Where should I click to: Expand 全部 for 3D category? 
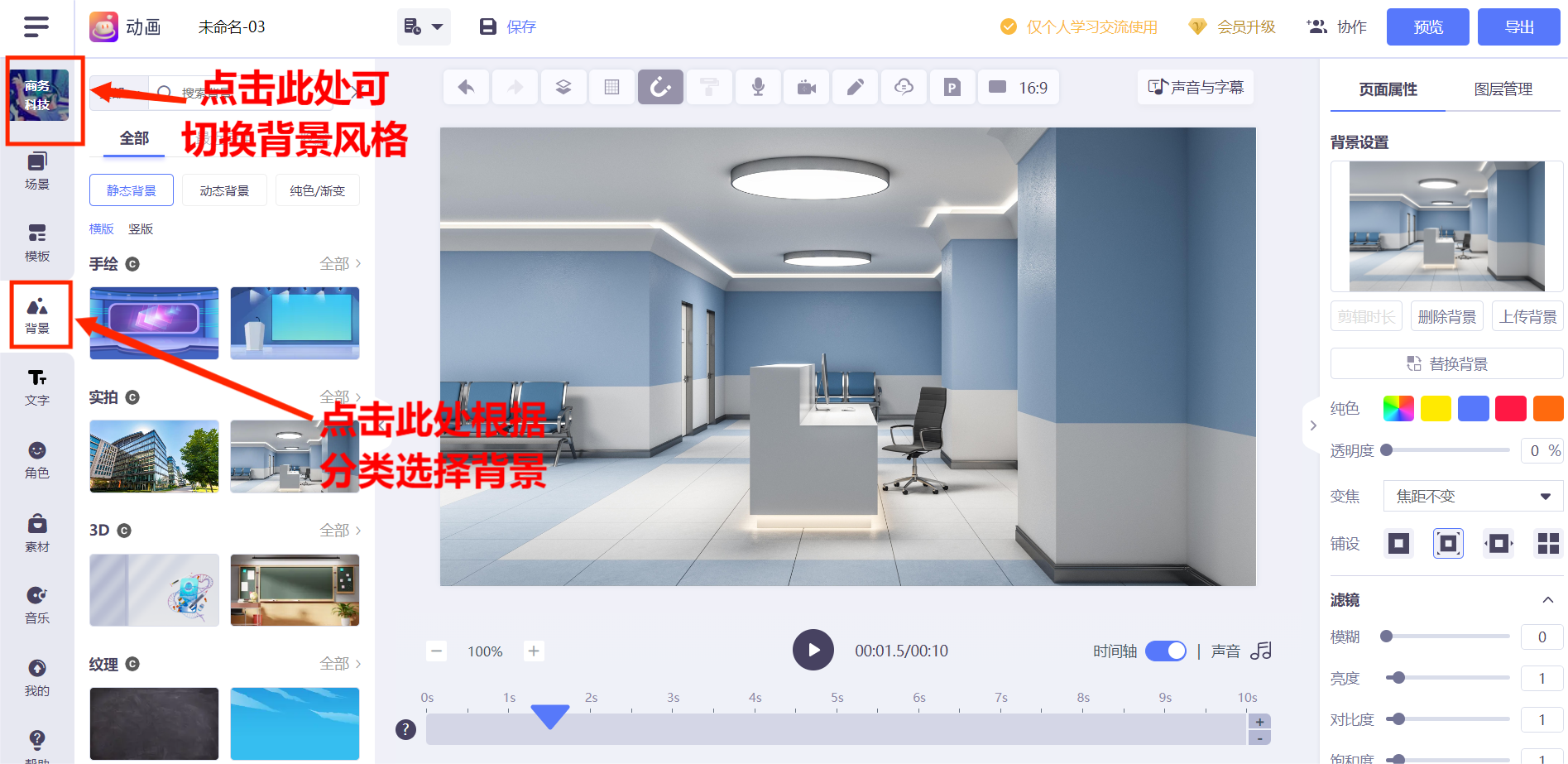point(341,530)
